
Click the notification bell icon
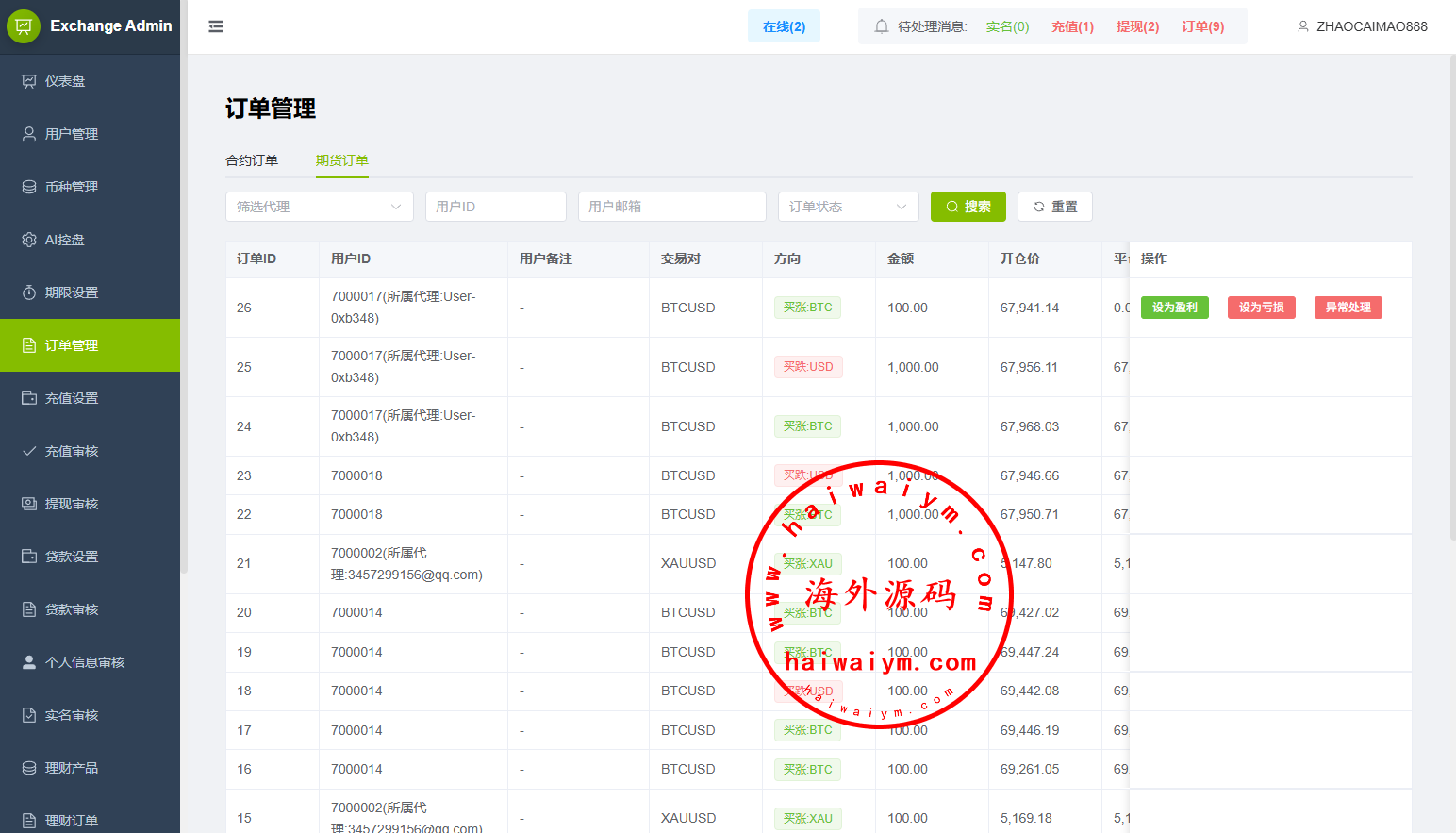coord(882,26)
